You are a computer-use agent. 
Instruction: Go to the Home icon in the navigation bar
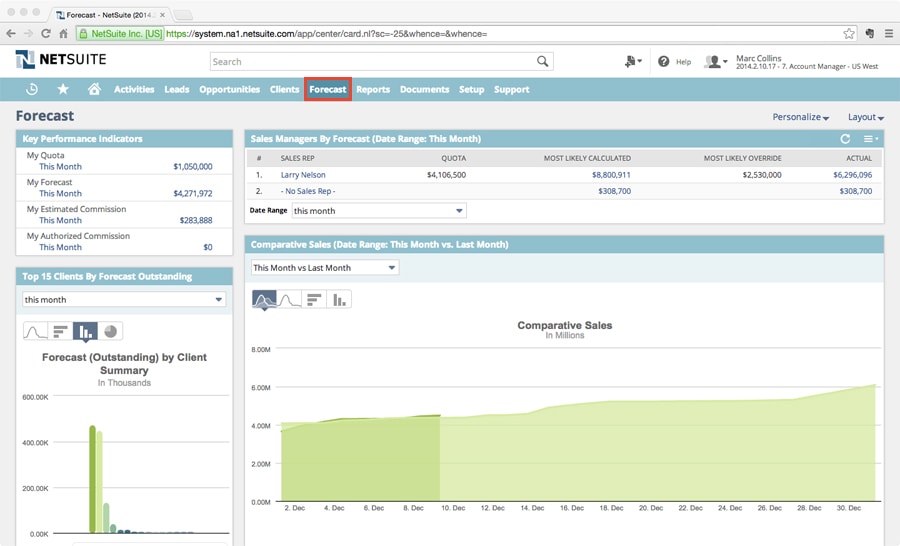[x=94, y=89]
